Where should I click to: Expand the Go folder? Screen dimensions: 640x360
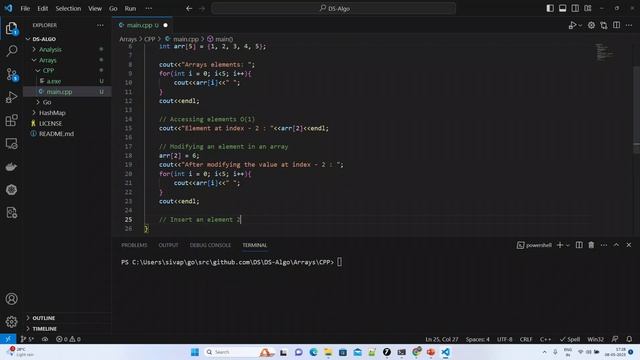tap(47, 102)
